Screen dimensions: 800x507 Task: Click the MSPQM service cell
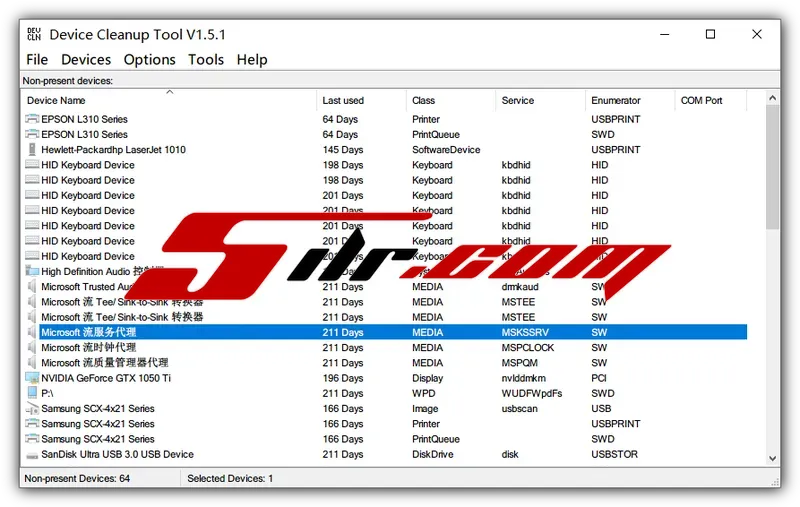[x=519, y=363]
